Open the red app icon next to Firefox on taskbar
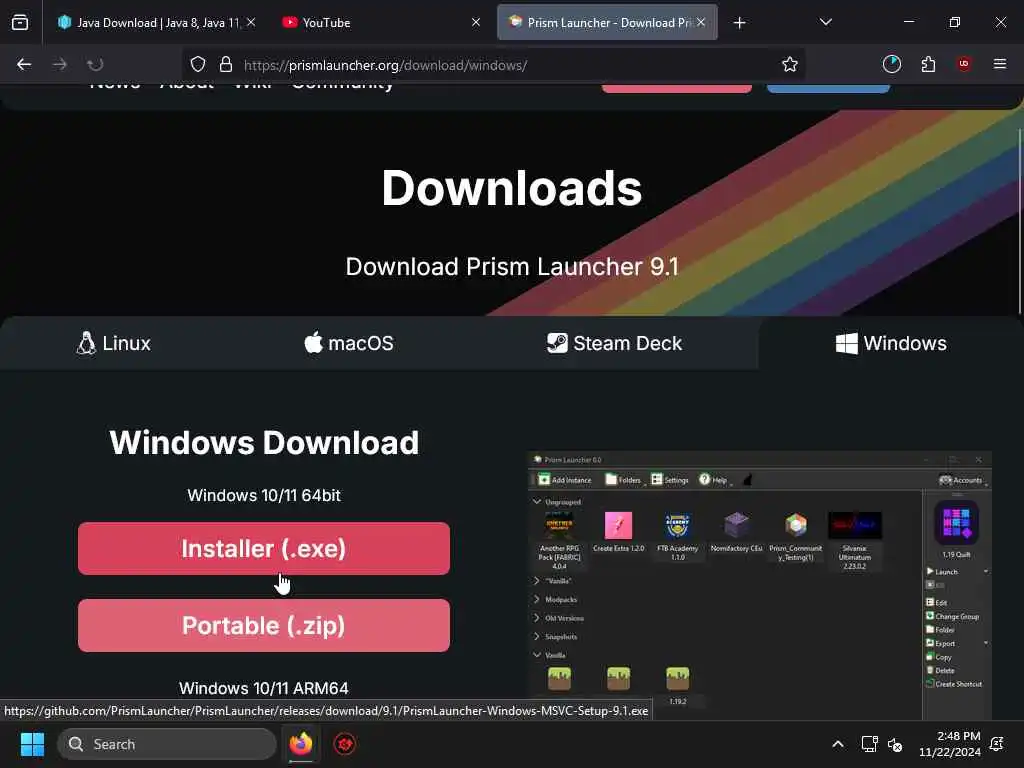The width and height of the screenshot is (1024, 768). point(345,744)
